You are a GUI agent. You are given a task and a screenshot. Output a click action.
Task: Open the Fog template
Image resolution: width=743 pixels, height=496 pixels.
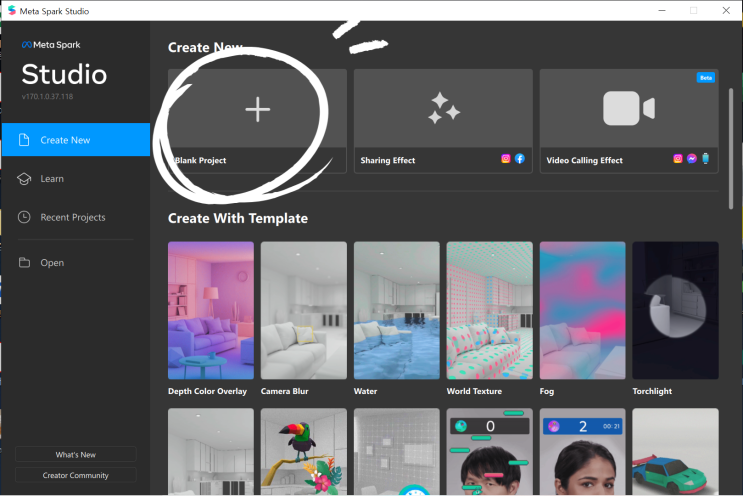click(582, 310)
